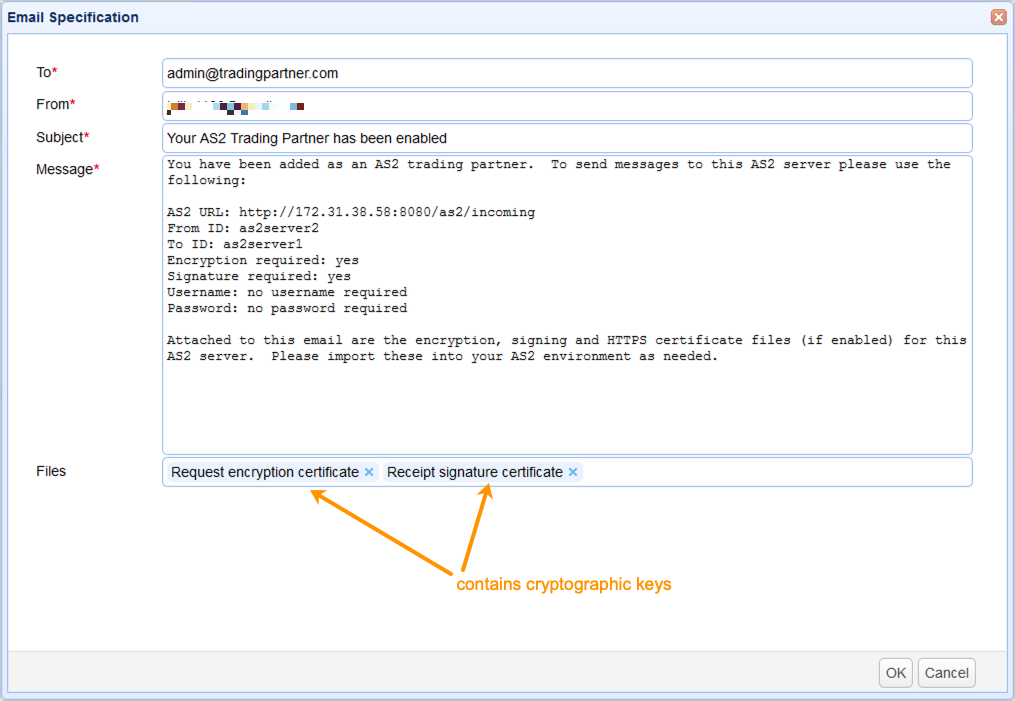Click the Files field label

(x=51, y=470)
